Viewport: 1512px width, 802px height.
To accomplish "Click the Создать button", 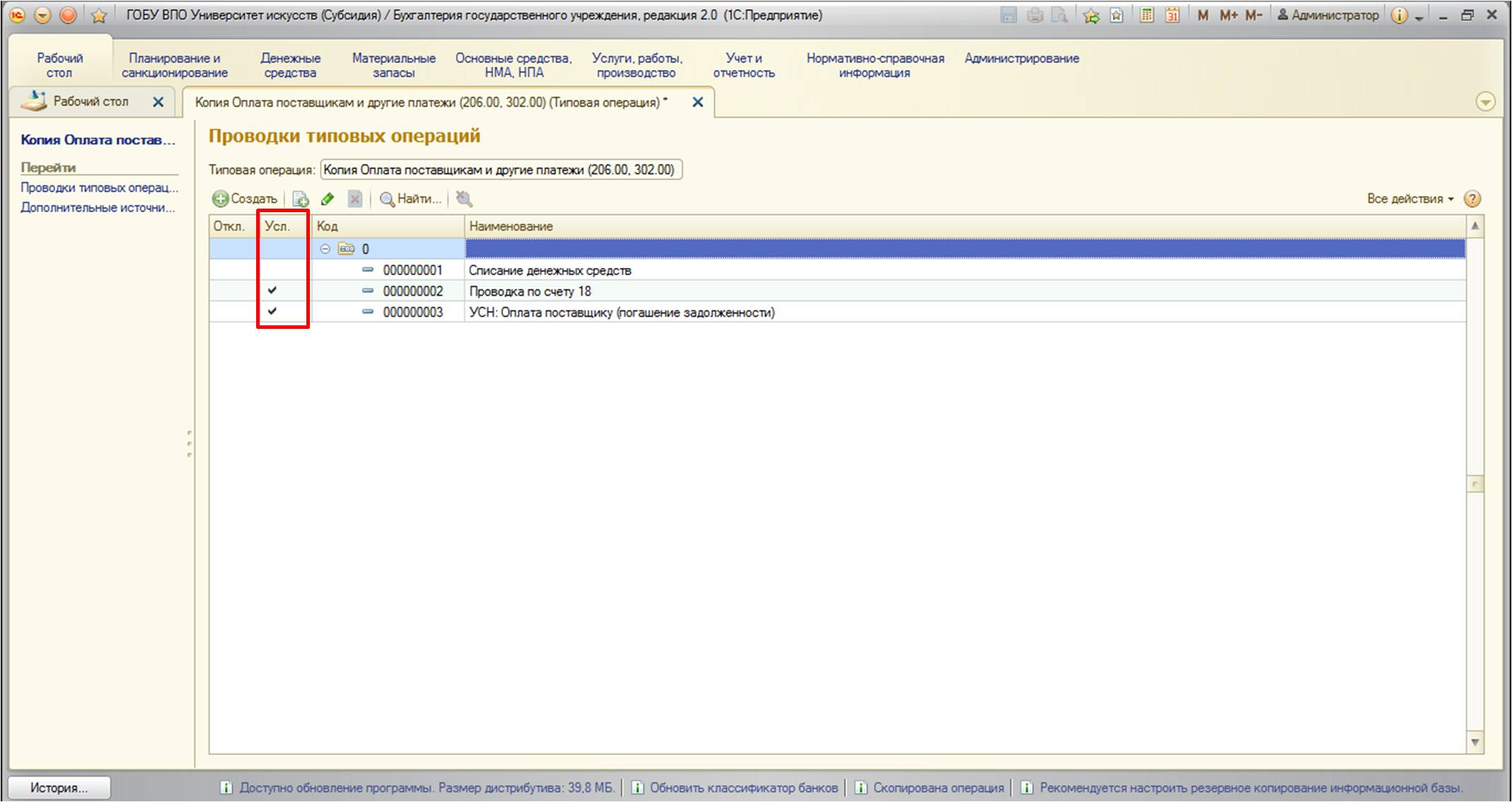I will point(246,199).
